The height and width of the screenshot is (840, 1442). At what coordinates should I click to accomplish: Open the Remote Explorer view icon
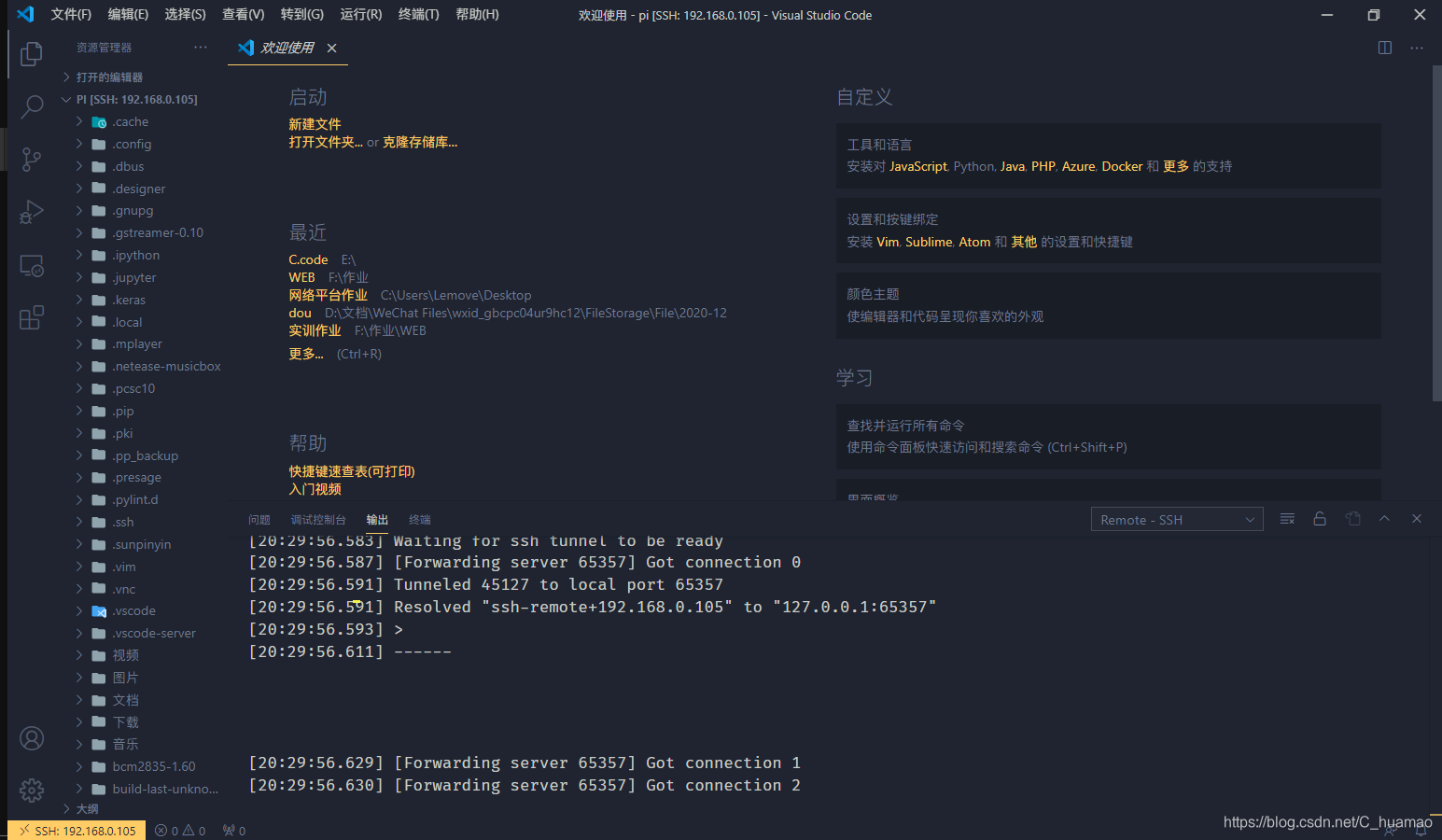(31, 266)
